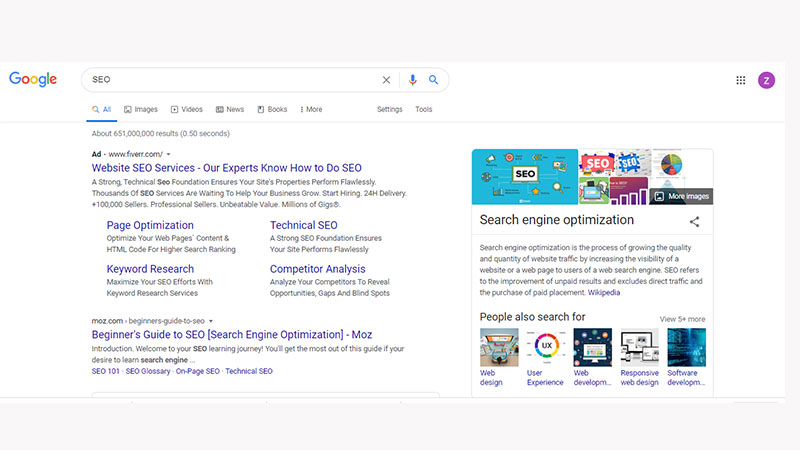
Task: Open the red SEO banner thumbnail
Action: pos(597,163)
